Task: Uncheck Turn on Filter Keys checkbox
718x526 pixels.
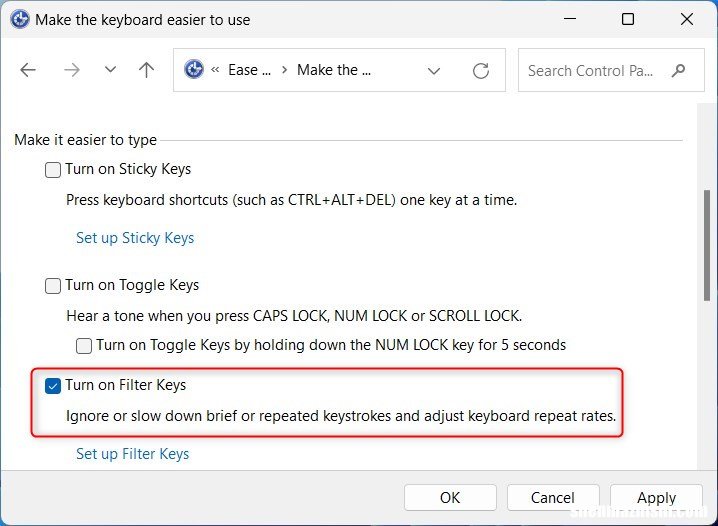Action: (x=53, y=386)
